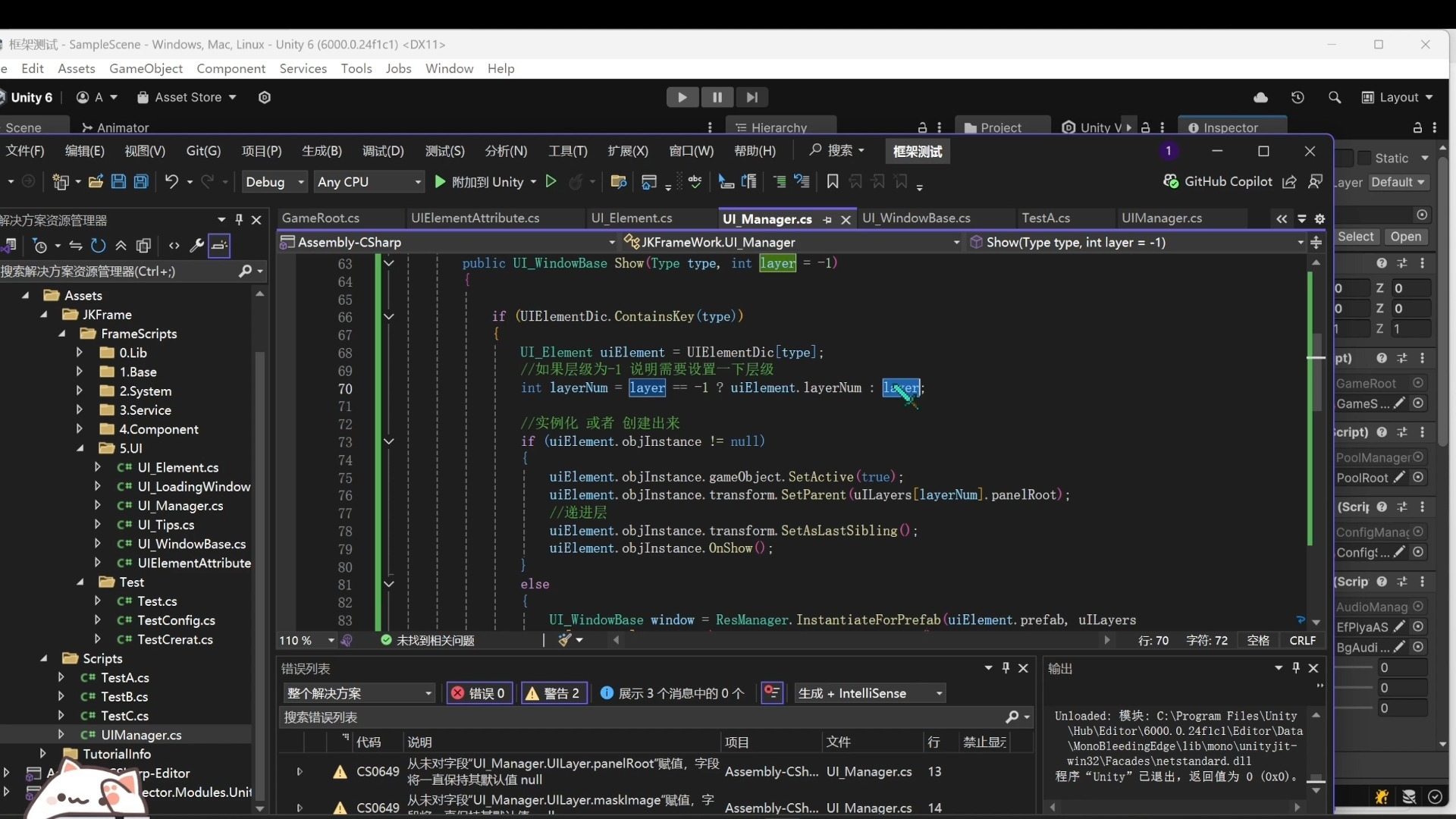
Task: Switch to UI_WindowBase.cs editor tab
Action: (x=916, y=218)
